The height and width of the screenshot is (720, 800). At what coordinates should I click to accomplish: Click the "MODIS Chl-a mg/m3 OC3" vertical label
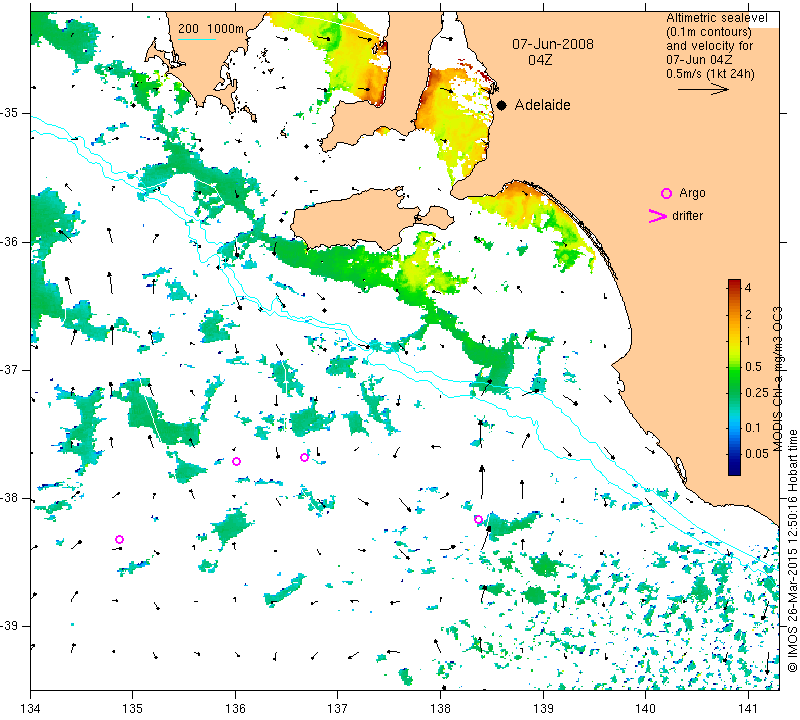[x=777, y=379]
